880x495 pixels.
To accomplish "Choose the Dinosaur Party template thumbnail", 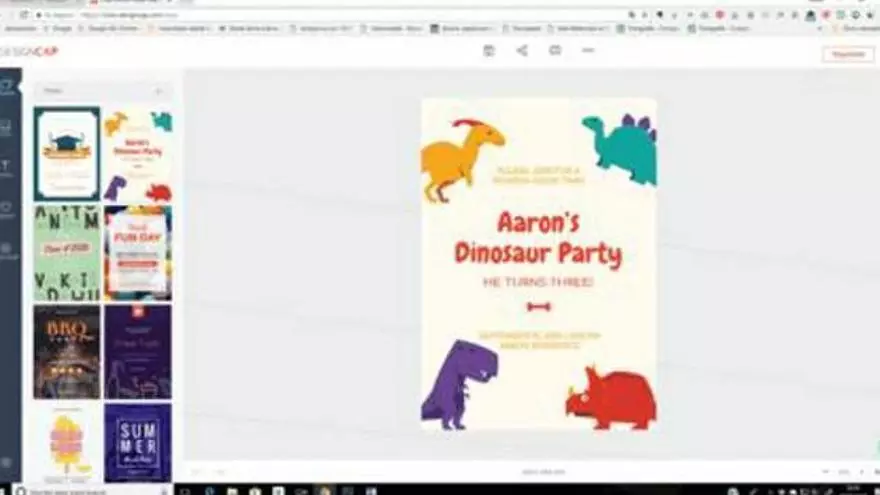I will pyautogui.click(x=138, y=154).
